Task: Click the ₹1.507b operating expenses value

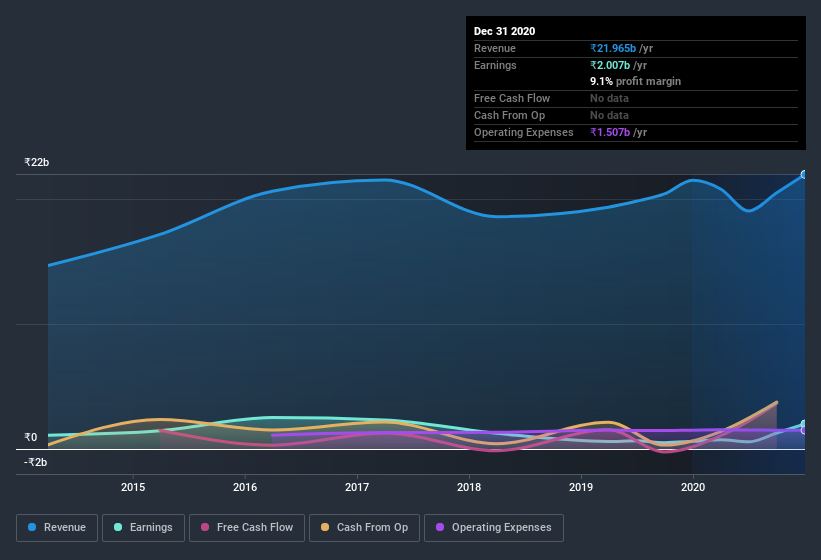Action: (x=610, y=132)
